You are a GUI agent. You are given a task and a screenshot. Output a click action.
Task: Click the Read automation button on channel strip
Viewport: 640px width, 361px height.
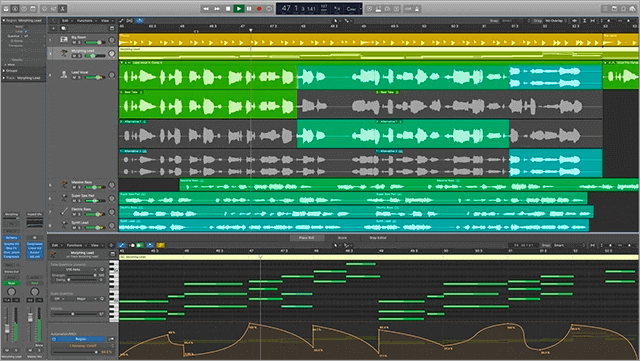pos(11,283)
